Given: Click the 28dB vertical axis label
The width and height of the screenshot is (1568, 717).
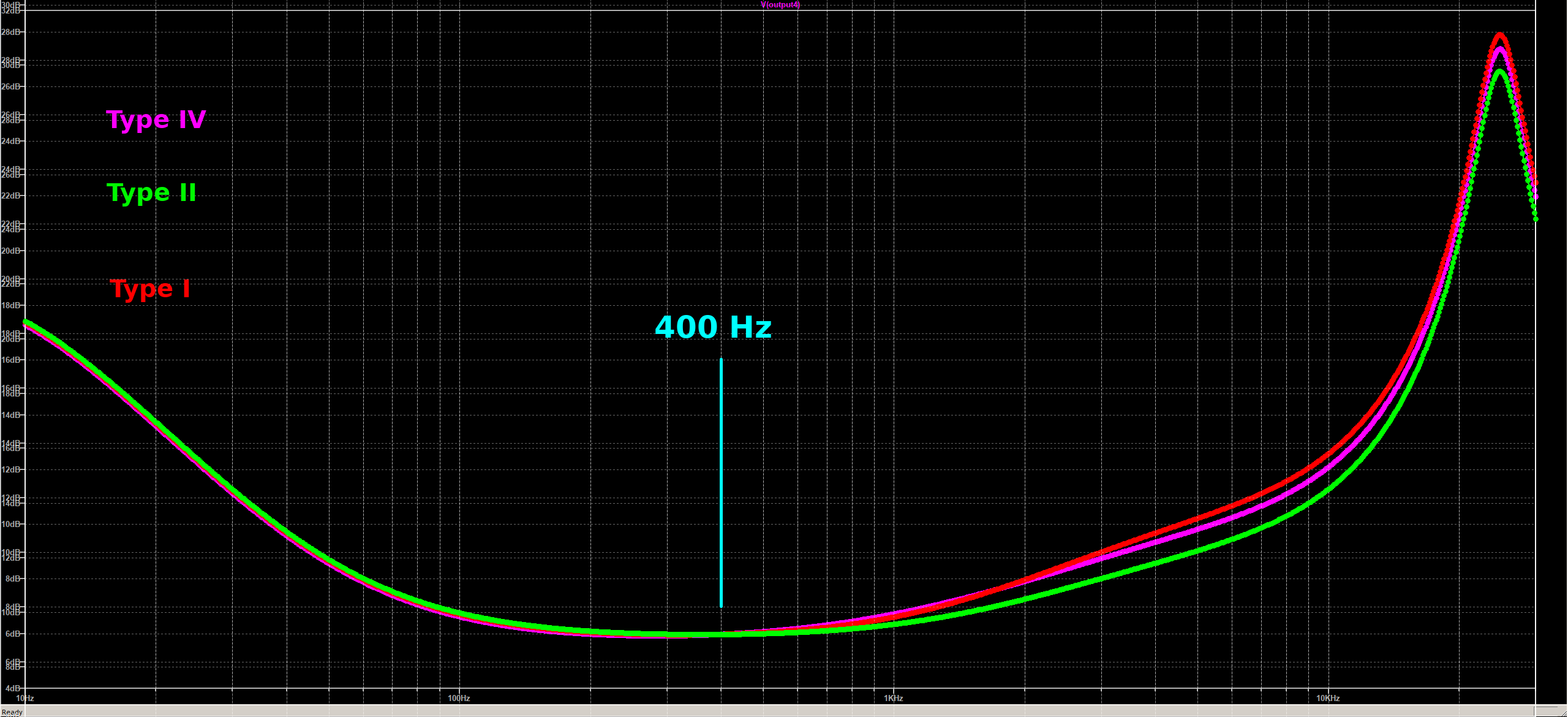Looking at the screenshot, I should 10,32.
